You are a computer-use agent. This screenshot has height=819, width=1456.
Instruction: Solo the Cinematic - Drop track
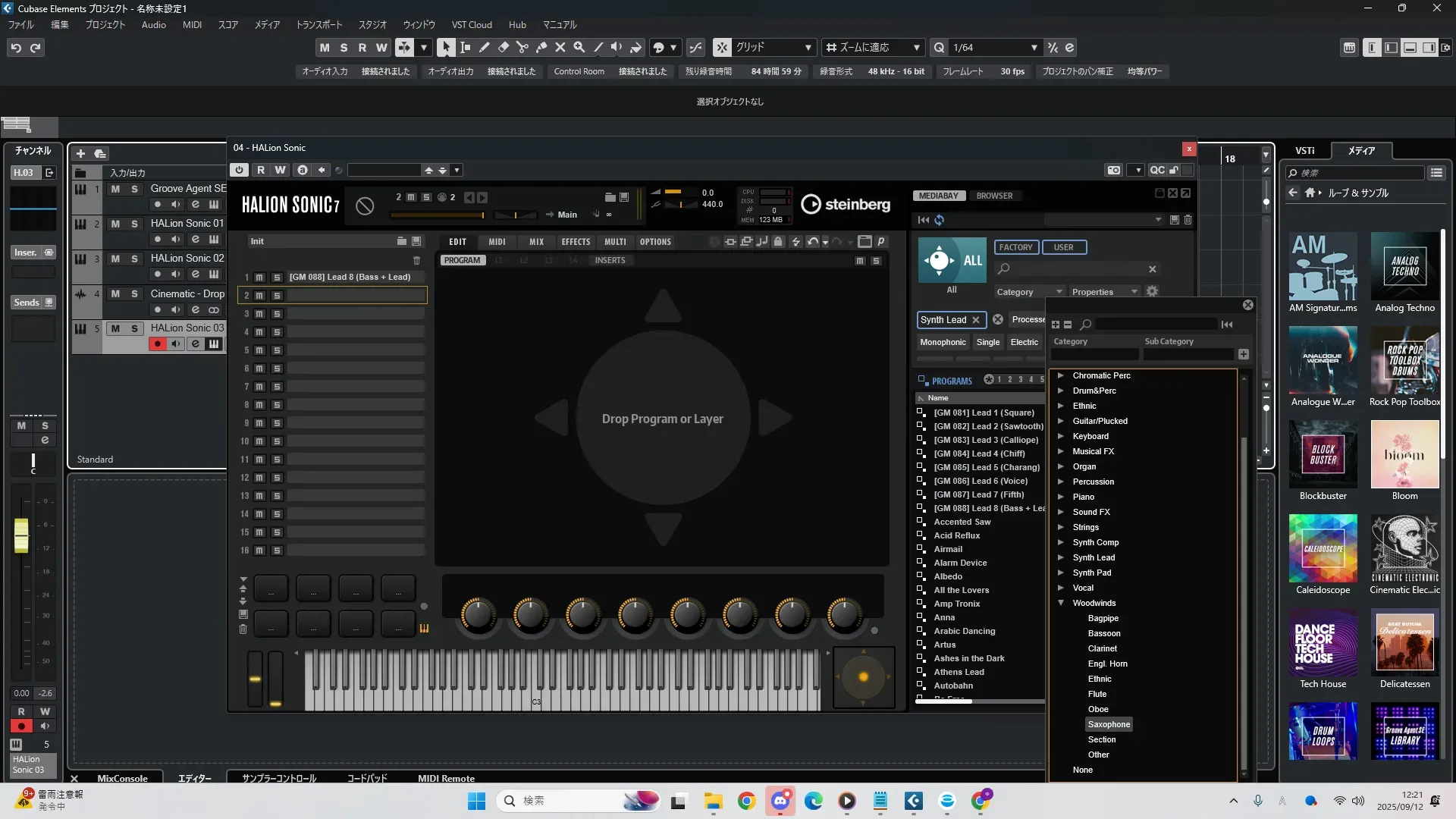[x=134, y=293]
